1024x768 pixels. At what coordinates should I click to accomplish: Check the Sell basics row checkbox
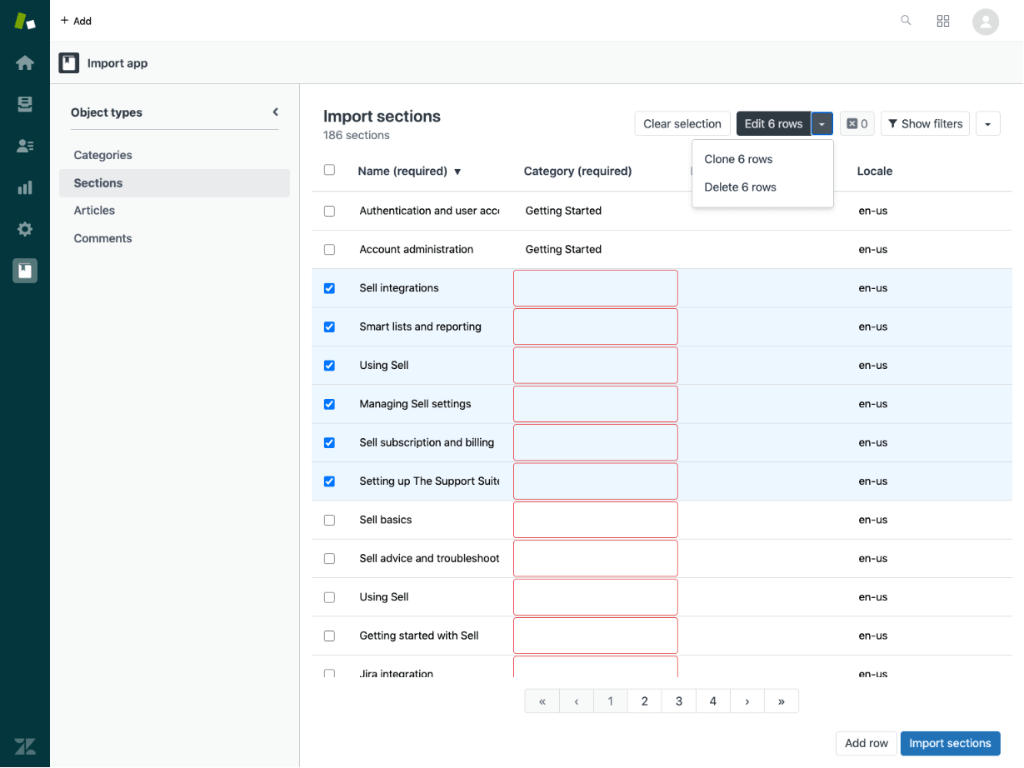pyautogui.click(x=329, y=519)
